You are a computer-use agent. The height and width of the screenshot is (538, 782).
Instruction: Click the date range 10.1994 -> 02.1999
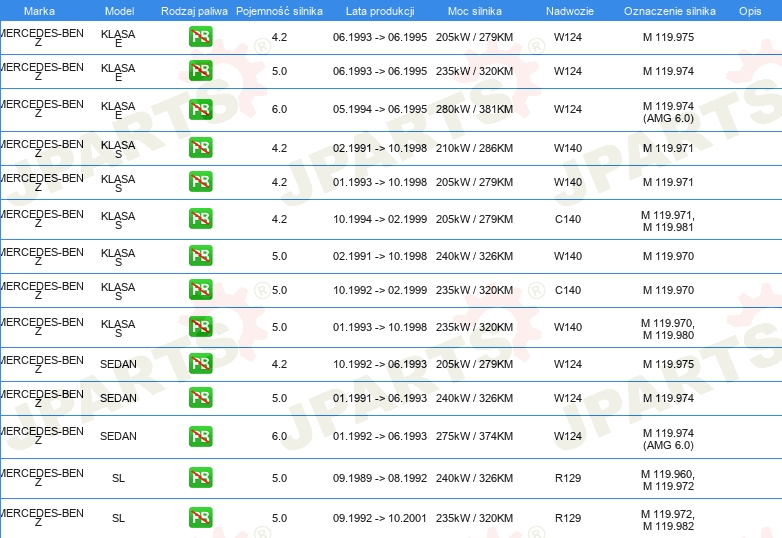click(x=380, y=219)
